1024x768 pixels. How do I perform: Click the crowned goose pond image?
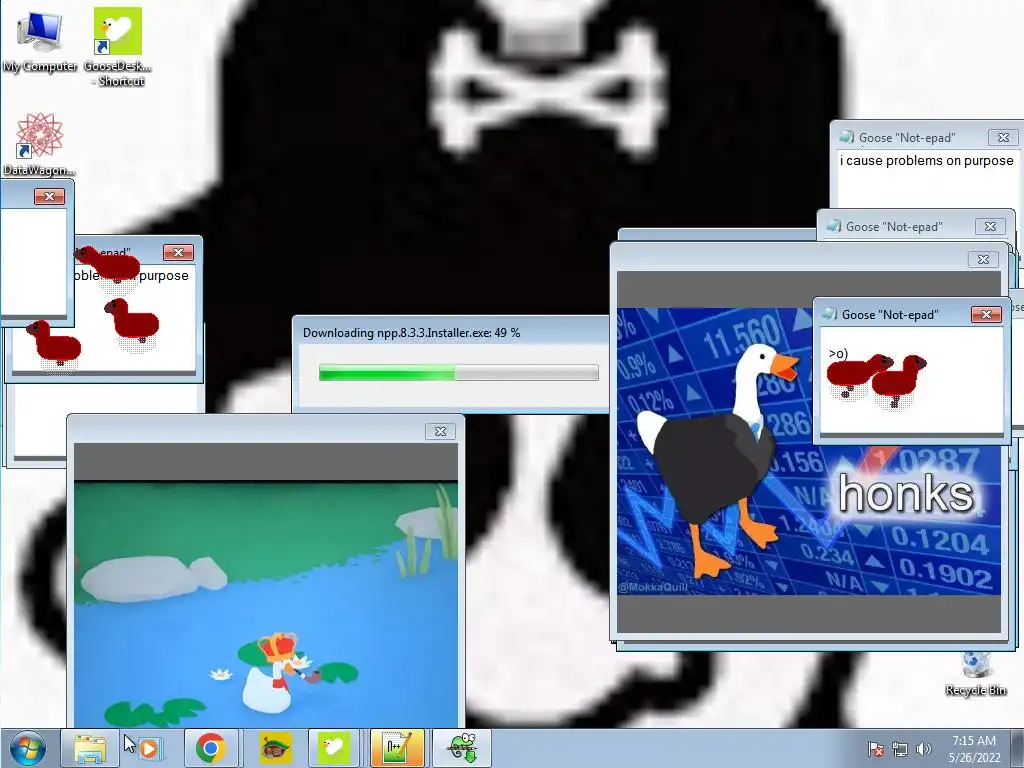tap(266, 604)
